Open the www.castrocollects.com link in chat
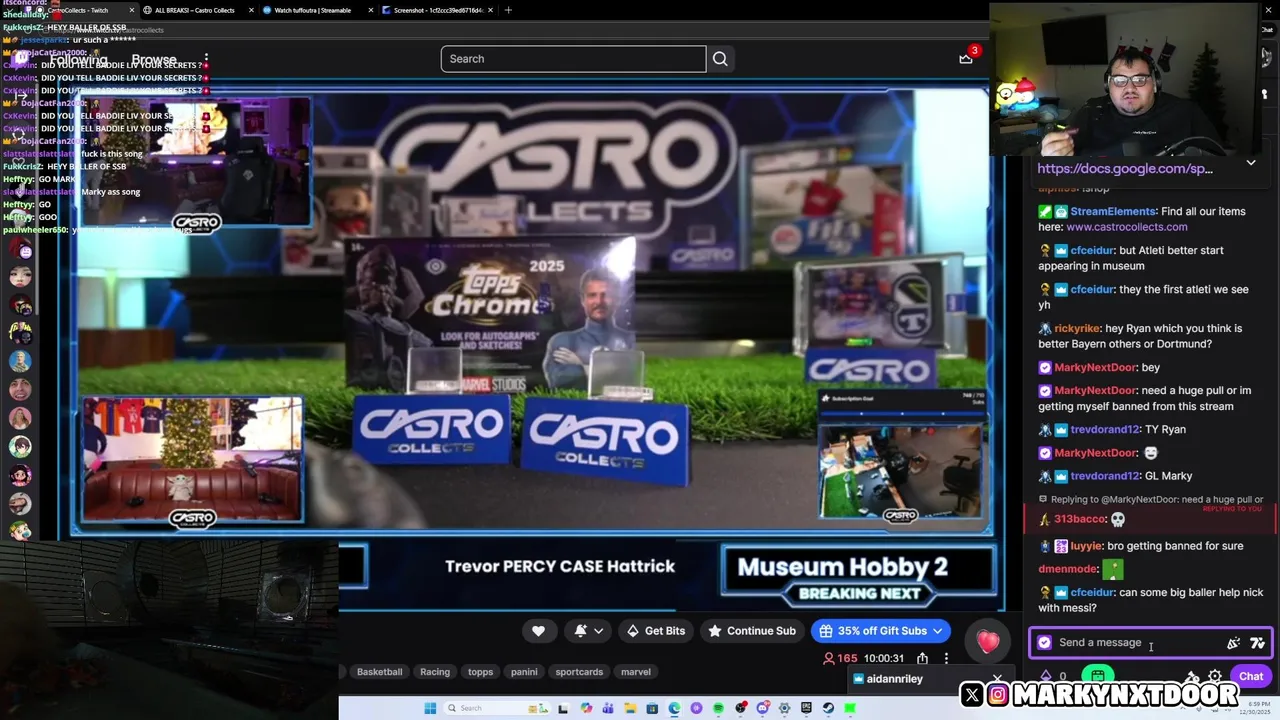The height and width of the screenshot is (720, 1280). 1127,227
